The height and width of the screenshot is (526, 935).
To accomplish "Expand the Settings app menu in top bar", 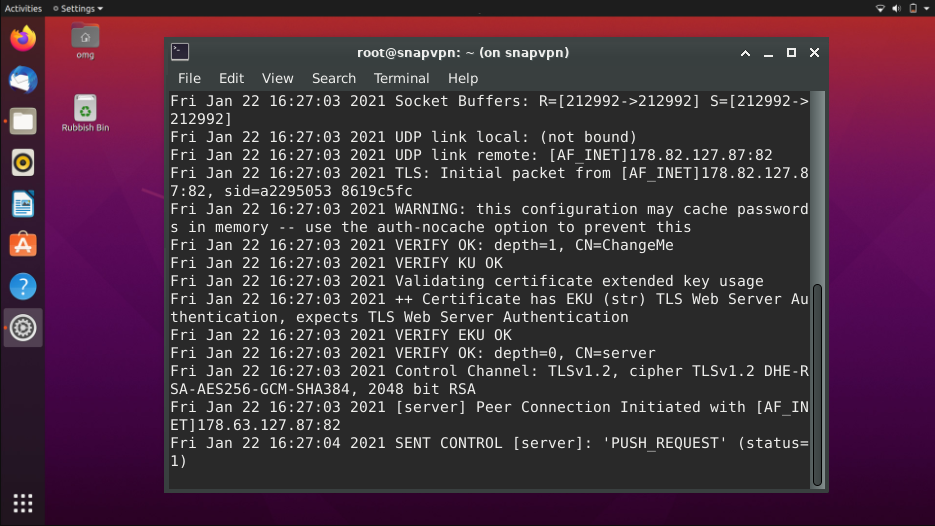I will 78,8.
